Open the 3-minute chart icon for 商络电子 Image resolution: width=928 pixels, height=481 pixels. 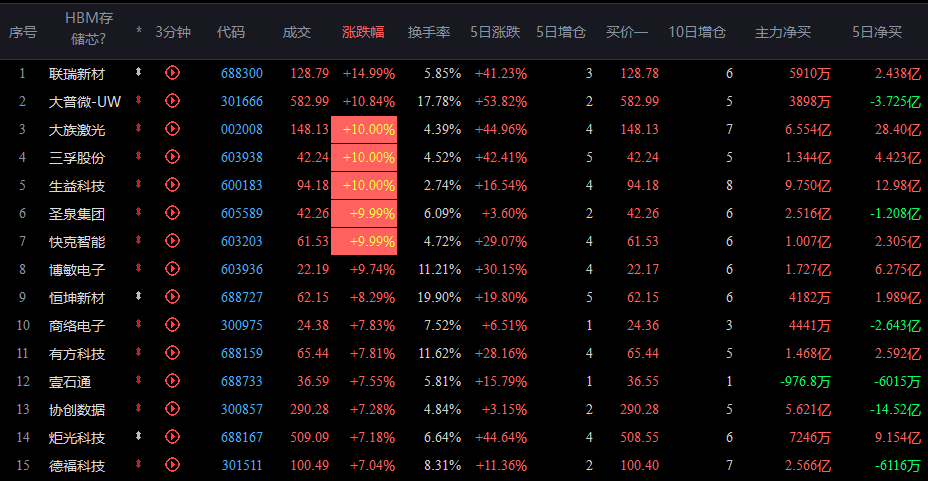point(172,325)
